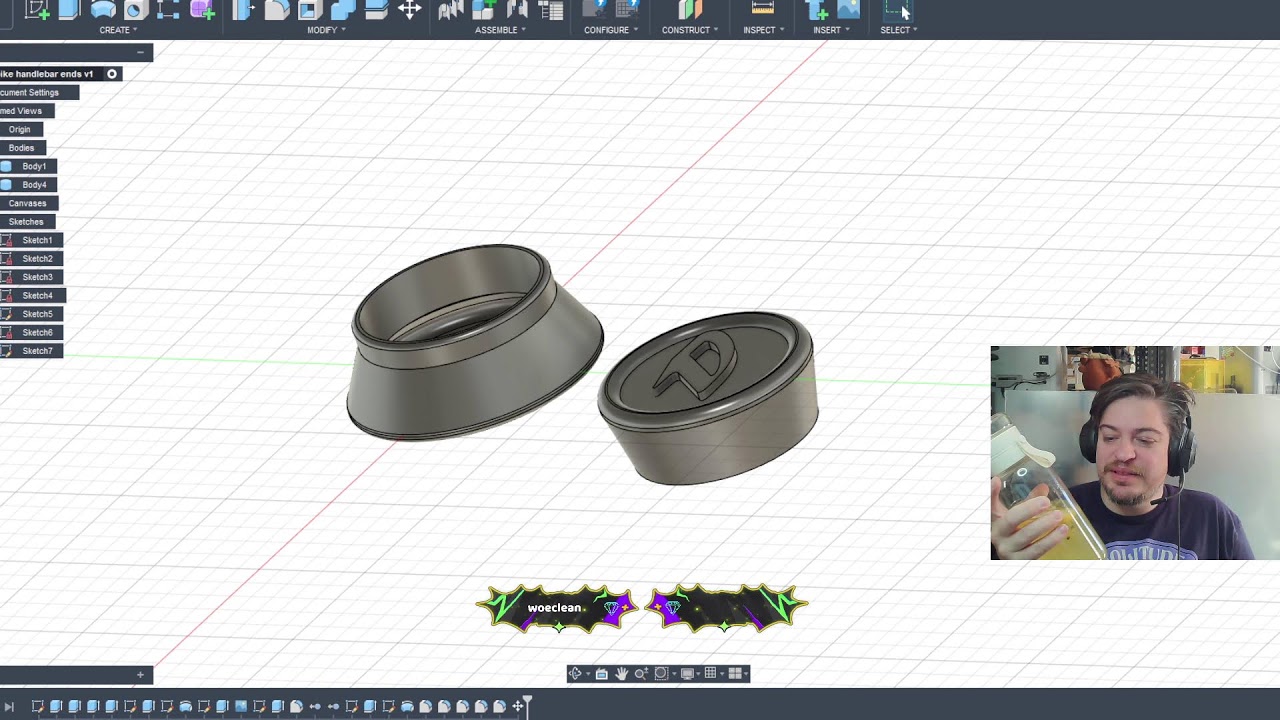Select Body4 in the browser

[34, 185]
